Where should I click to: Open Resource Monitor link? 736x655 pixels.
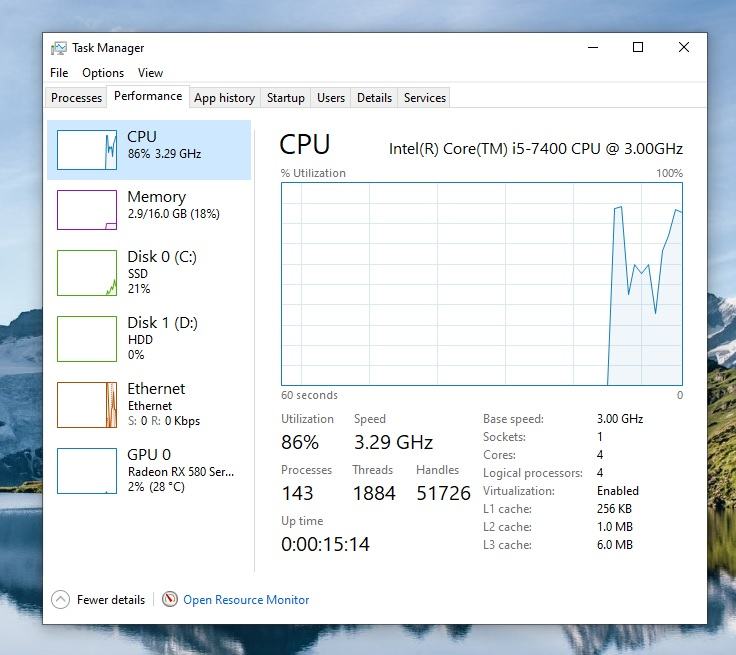coord(246,600)
